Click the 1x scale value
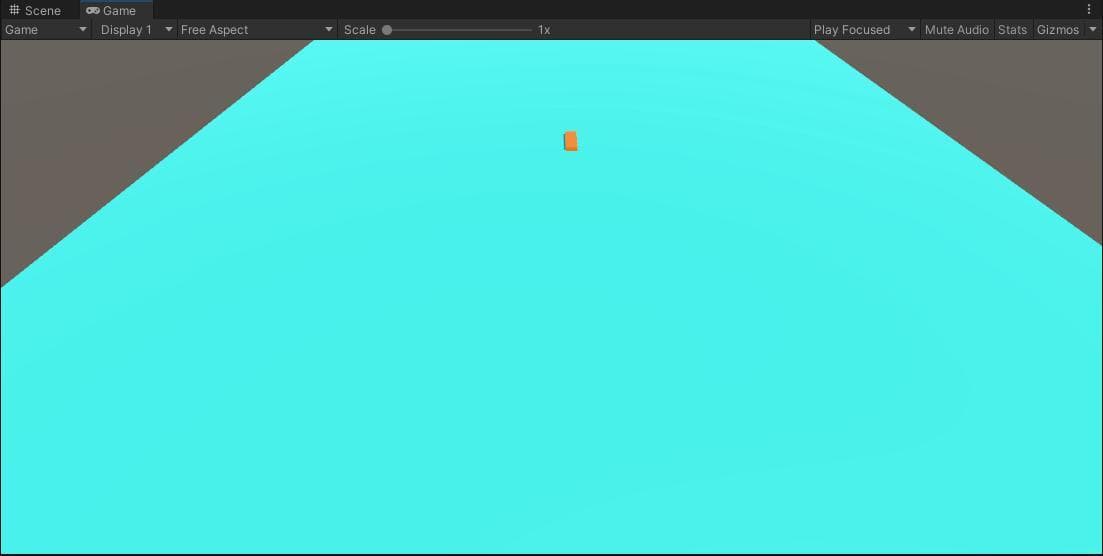 pyautogui.click(x=544, y=30)
